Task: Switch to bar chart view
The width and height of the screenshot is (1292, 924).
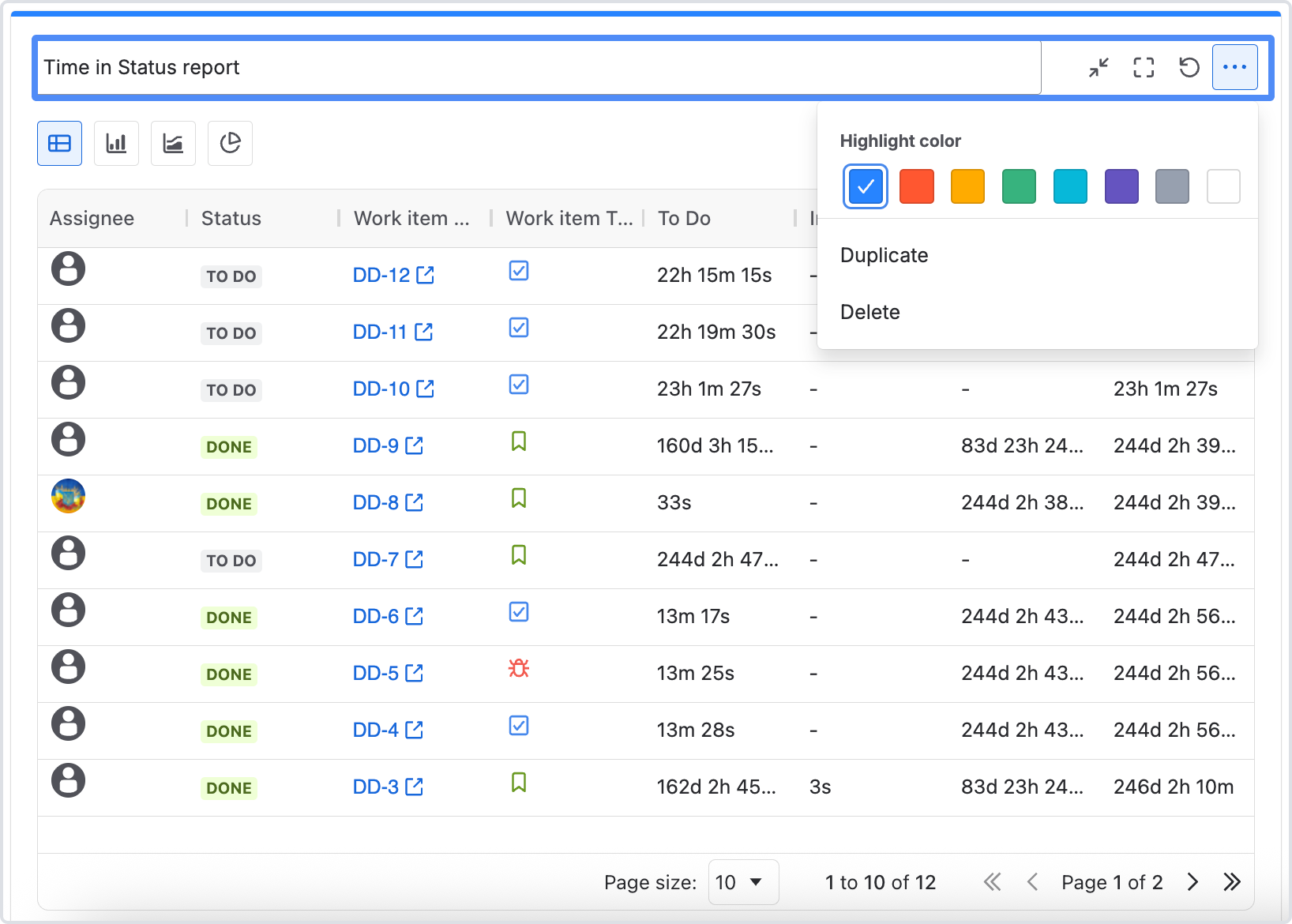Action: [116, 144]
